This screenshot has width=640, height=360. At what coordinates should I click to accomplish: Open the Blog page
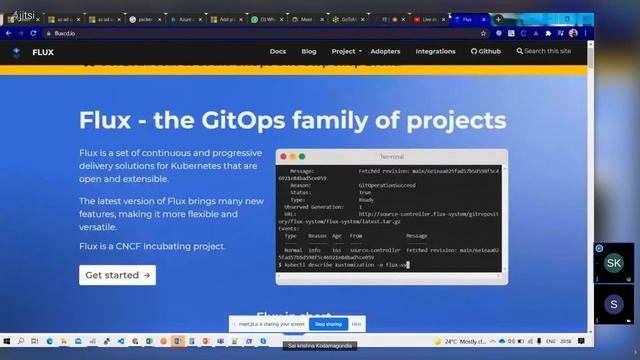point(309,51)
